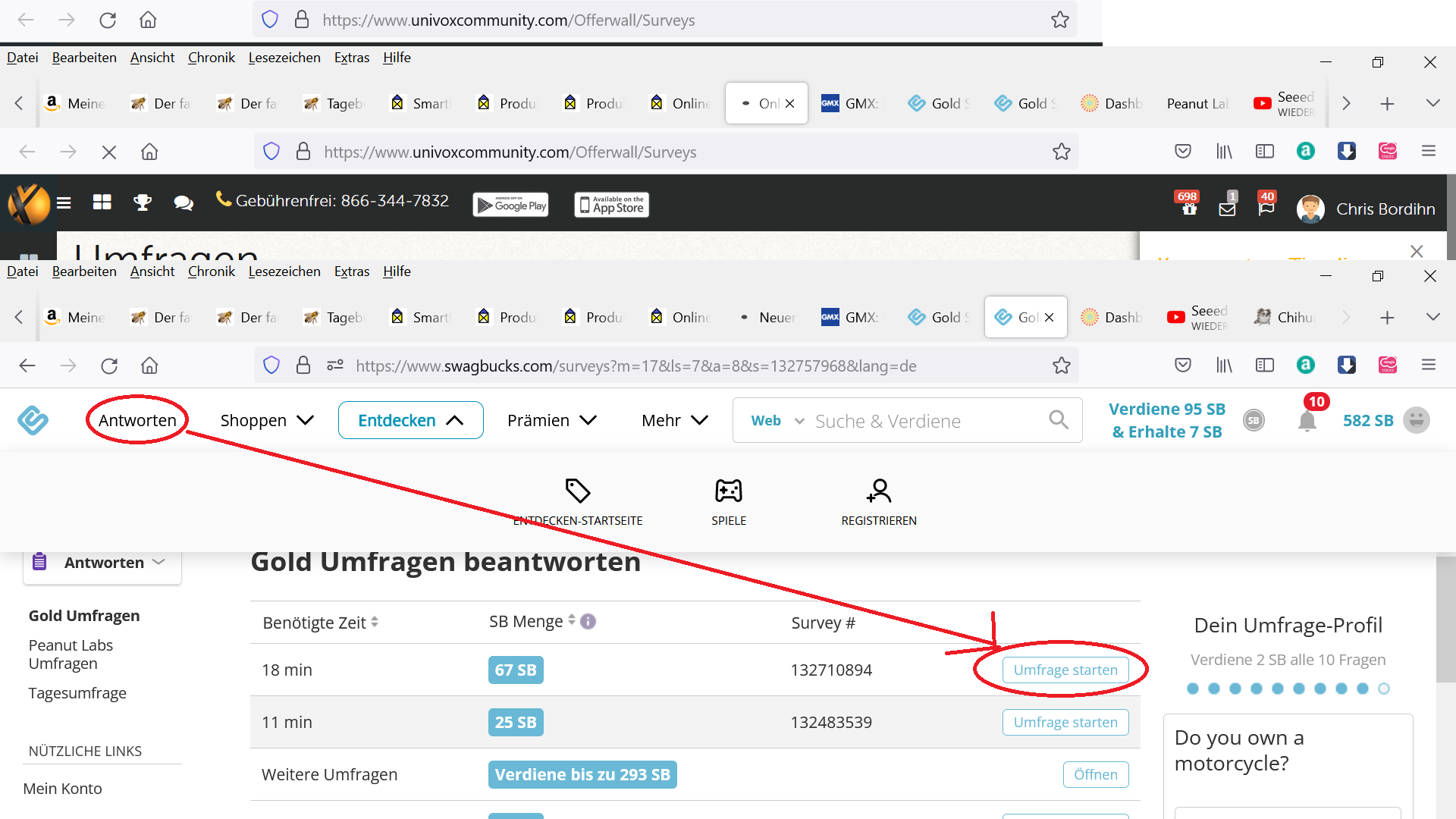Click the Swagbucks logo icon
This screenshot has height=819, width=1456.
[x=33, y=420]
